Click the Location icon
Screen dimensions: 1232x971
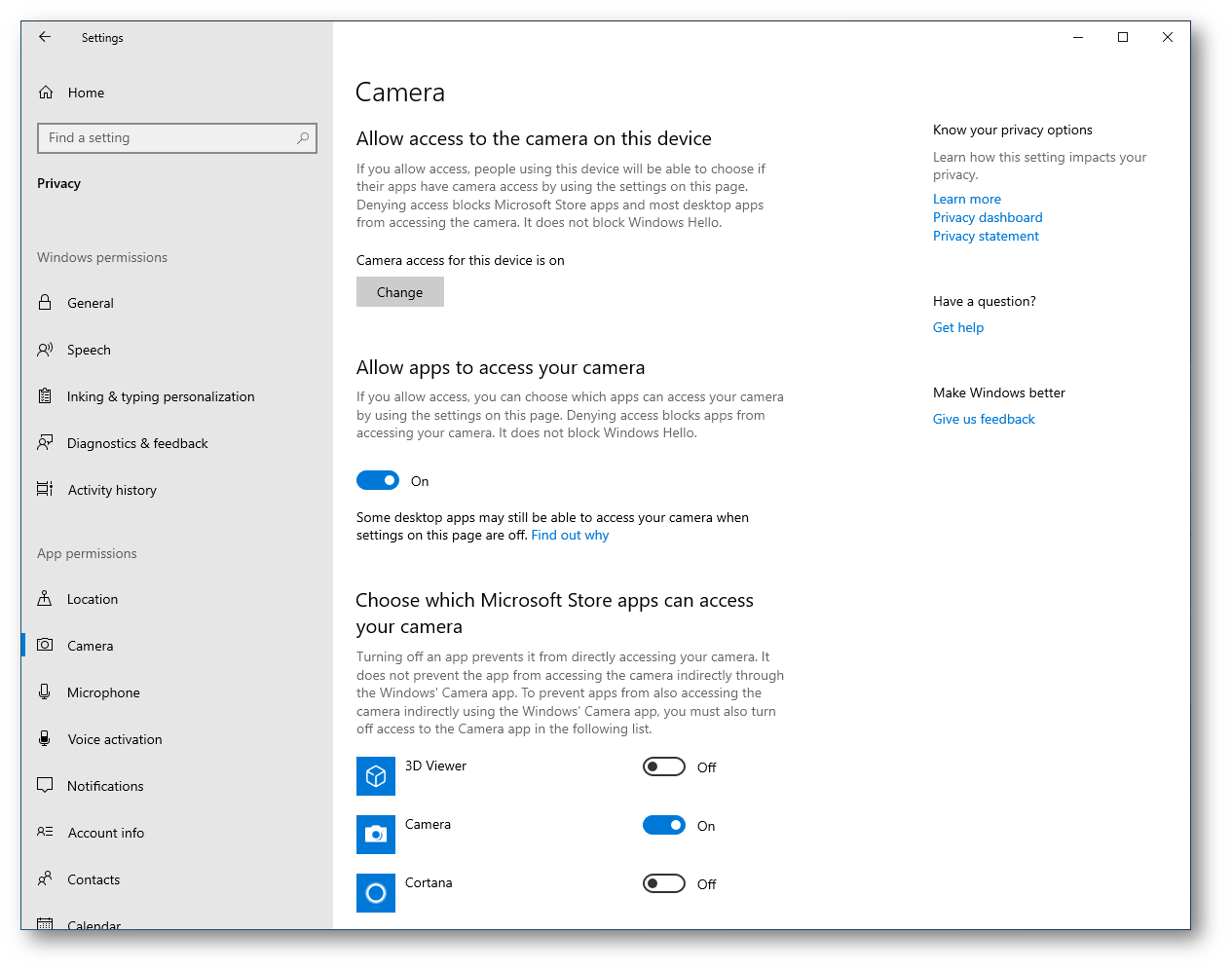(x=45, y=598)
